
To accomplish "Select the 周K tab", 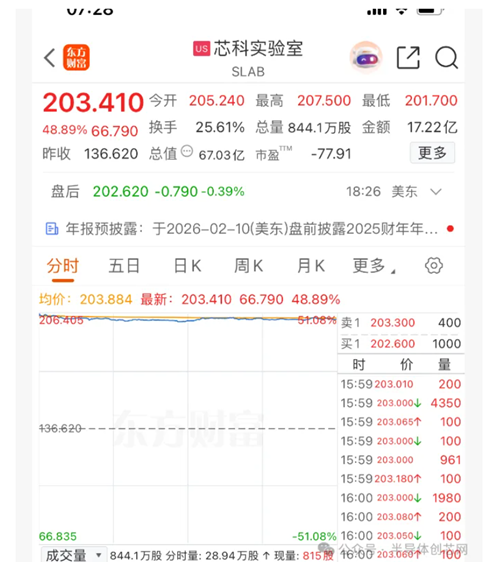I will [249, 266].
